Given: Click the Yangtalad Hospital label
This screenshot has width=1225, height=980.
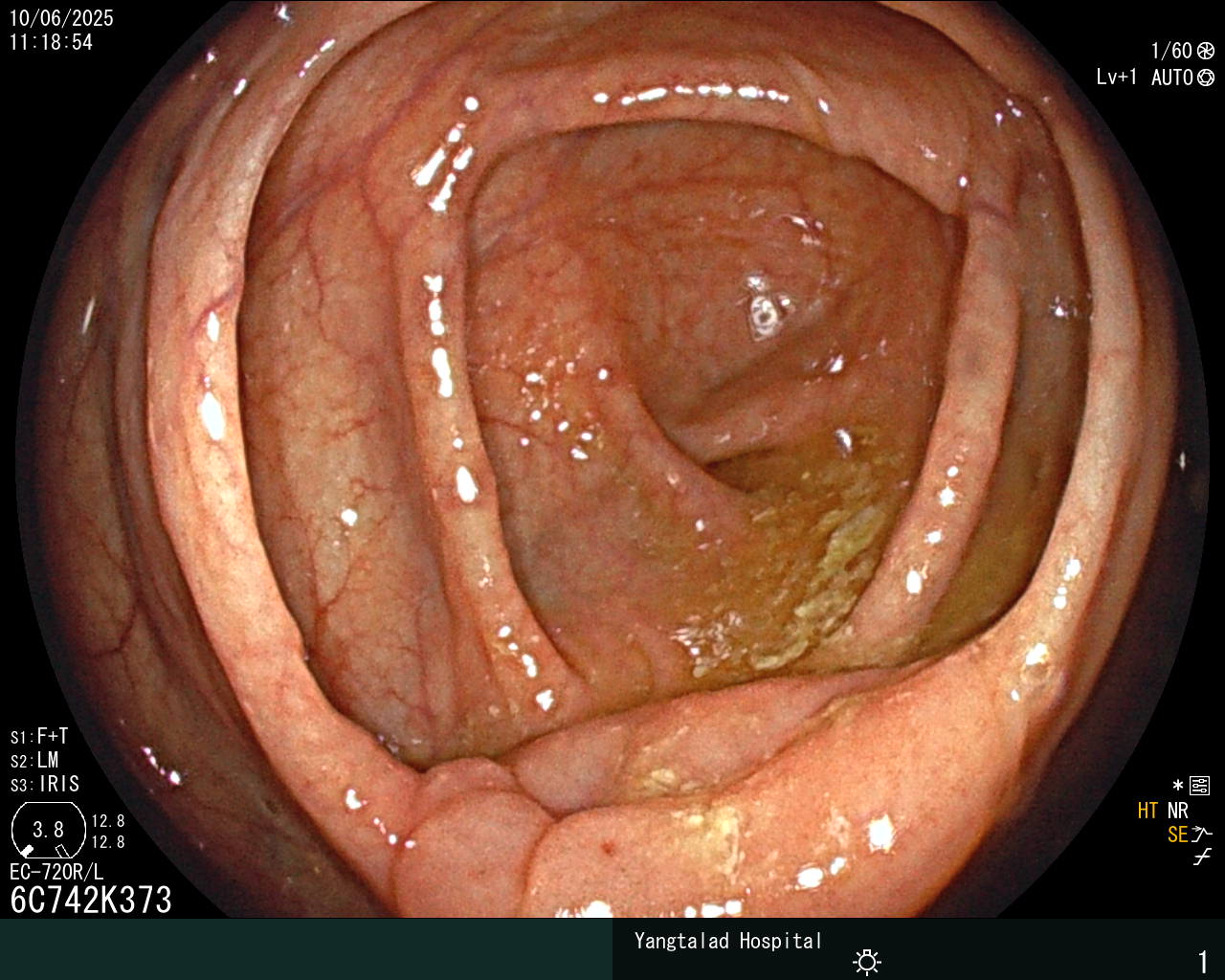Looking at the screenshot, I should (x=728, y=941).
